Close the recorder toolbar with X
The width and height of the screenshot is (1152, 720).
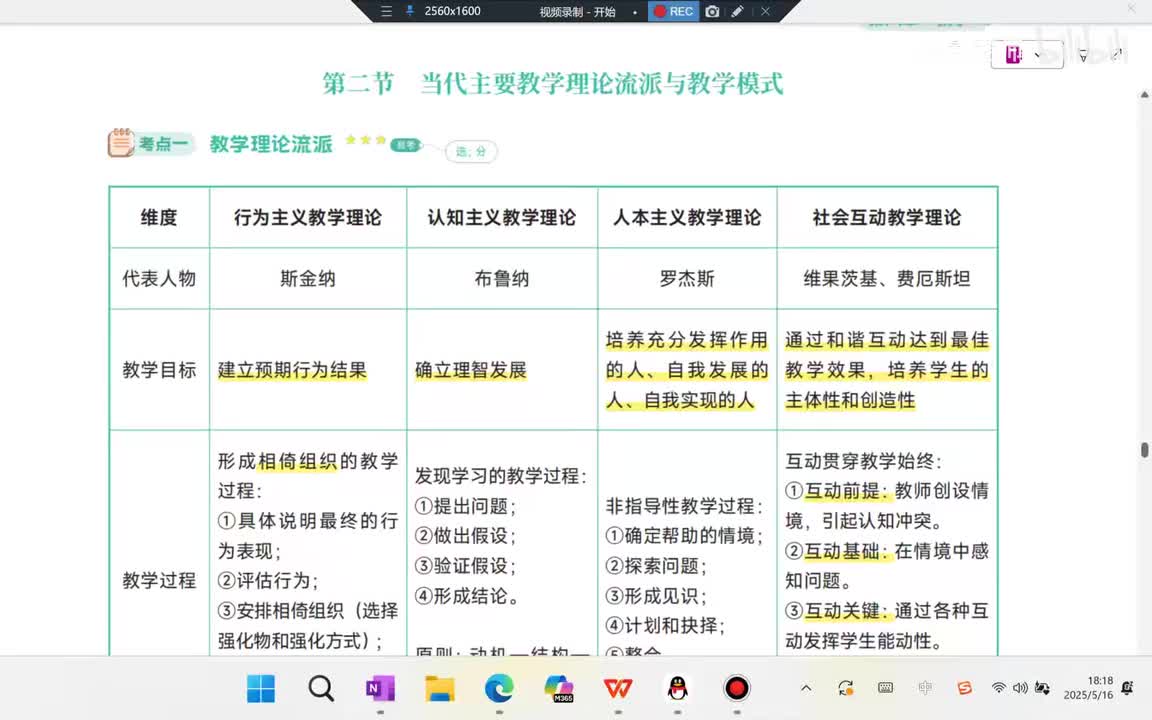tap(766, 11)
